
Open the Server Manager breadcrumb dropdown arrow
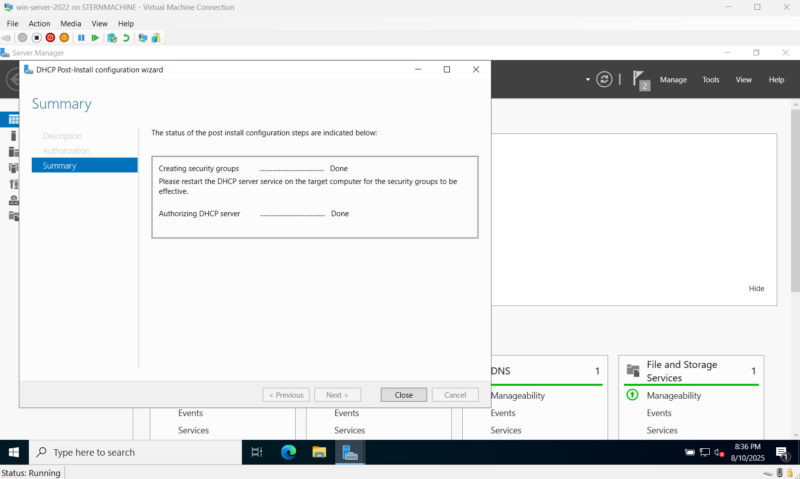click(588, 80)
